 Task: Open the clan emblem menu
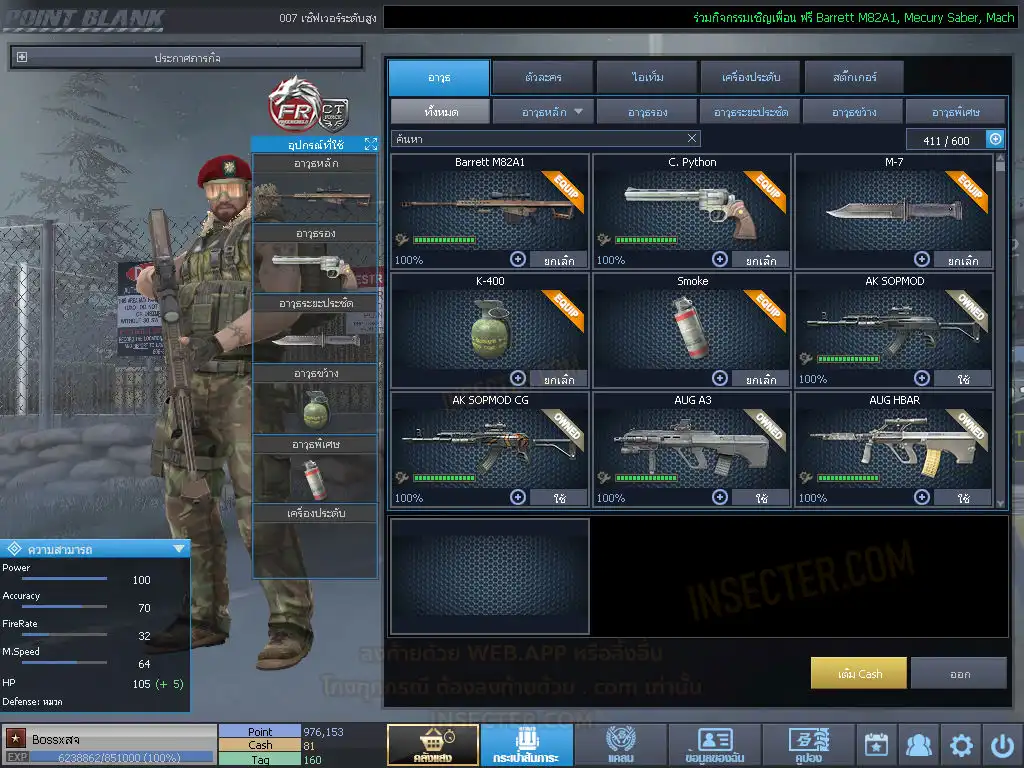click(x=620, y=745)
